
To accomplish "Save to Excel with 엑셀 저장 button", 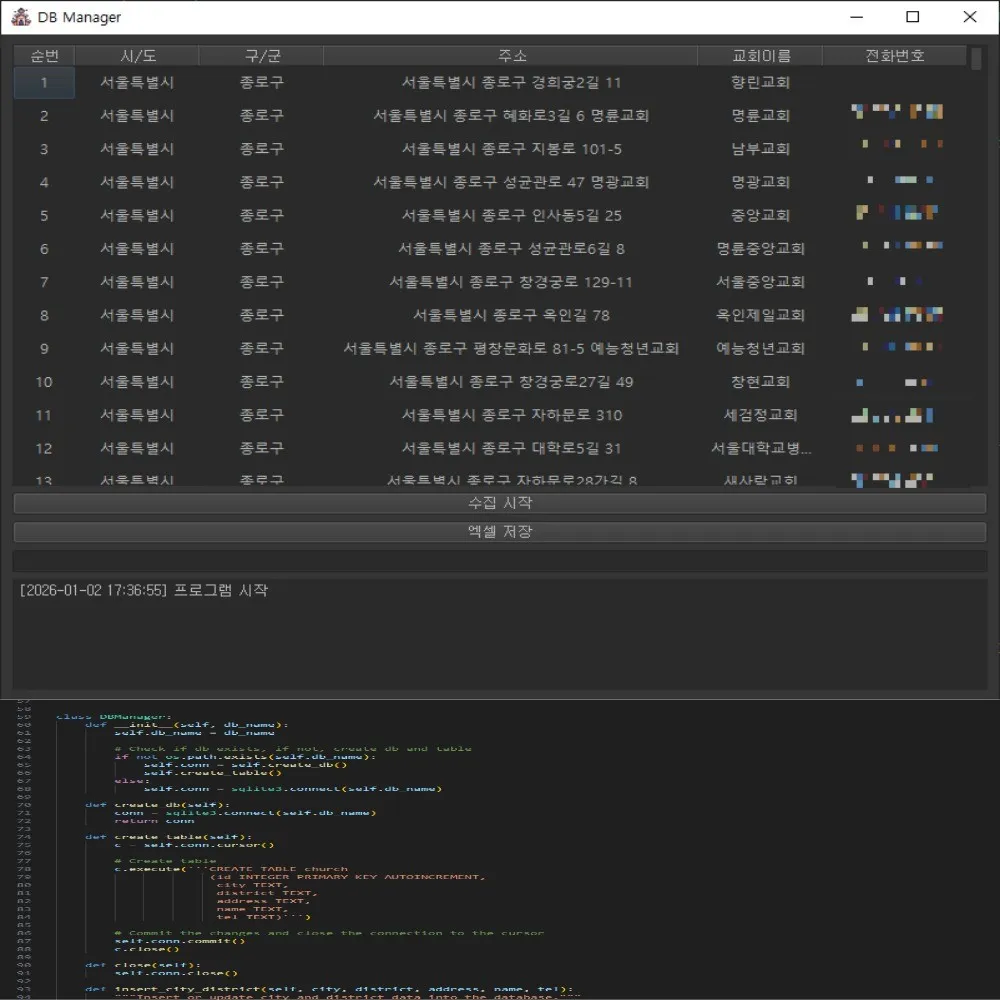I will (500, 532).
